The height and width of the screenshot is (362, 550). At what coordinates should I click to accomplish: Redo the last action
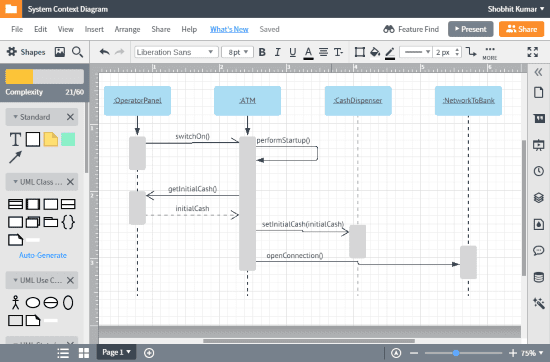(x=120, y=52)
